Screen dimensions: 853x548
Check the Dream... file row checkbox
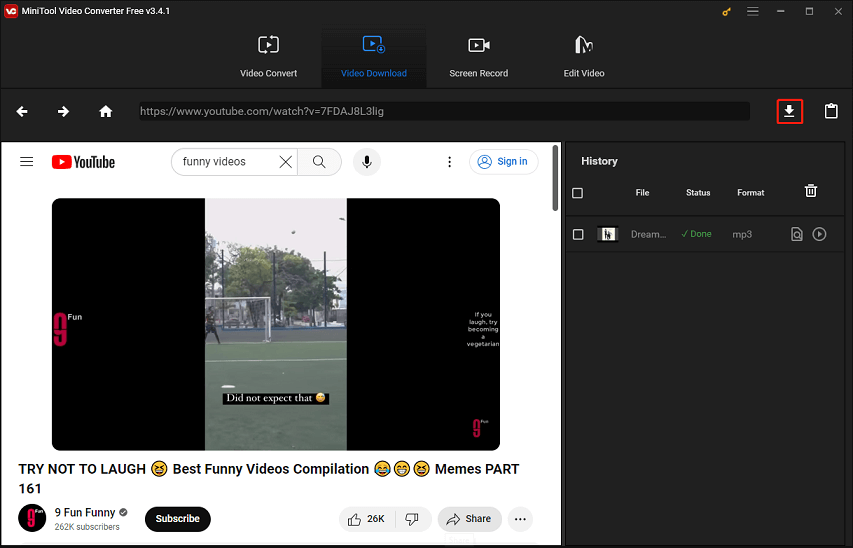pos(578,234)
